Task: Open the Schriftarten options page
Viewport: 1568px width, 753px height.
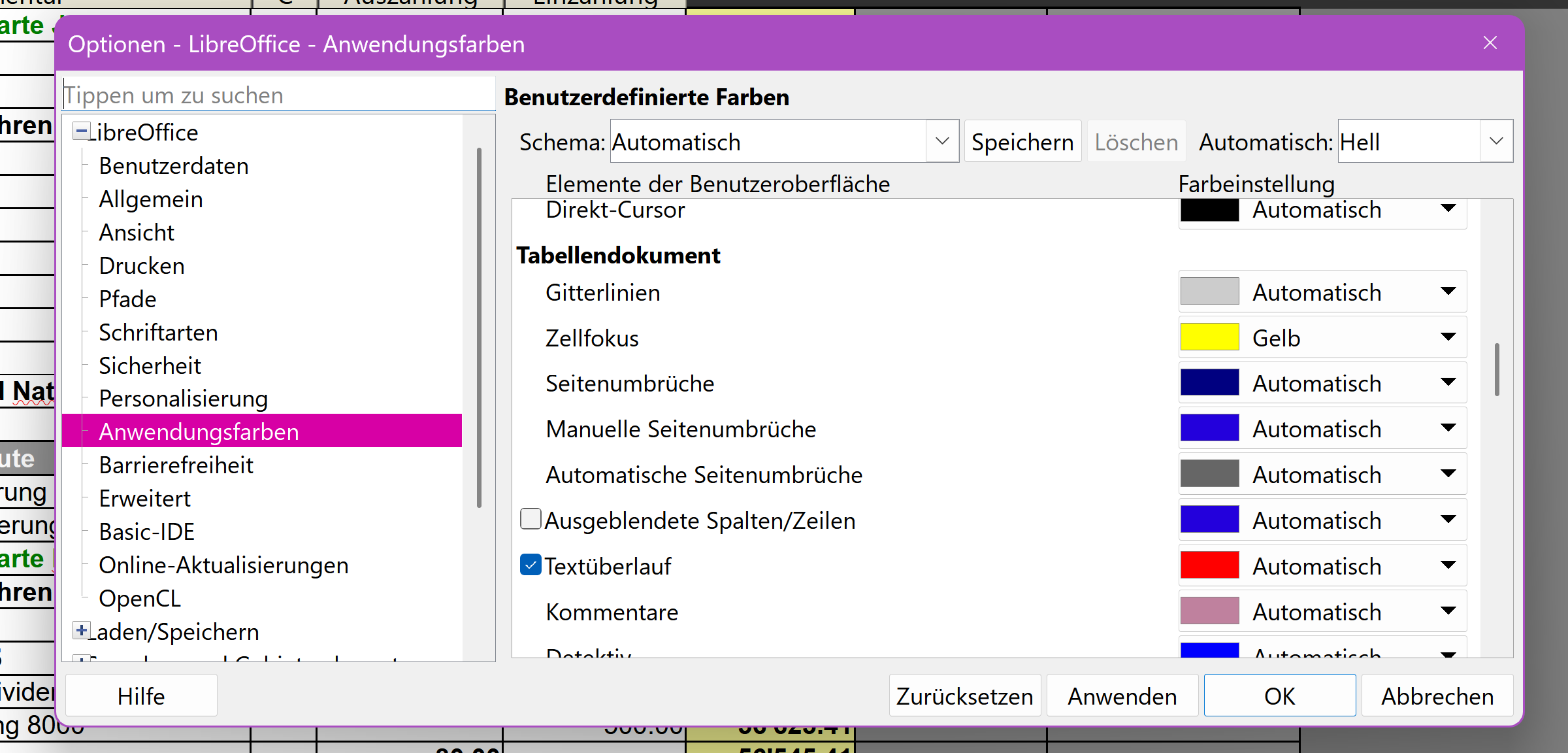Action: (x=158, y=333)
